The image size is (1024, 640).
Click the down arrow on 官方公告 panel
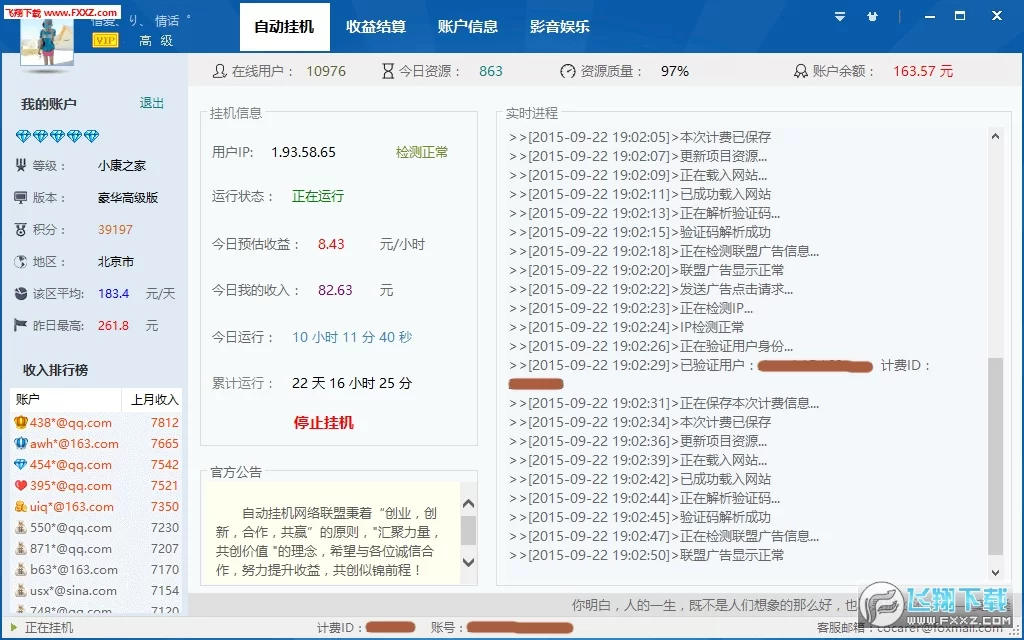pos(467,563)
